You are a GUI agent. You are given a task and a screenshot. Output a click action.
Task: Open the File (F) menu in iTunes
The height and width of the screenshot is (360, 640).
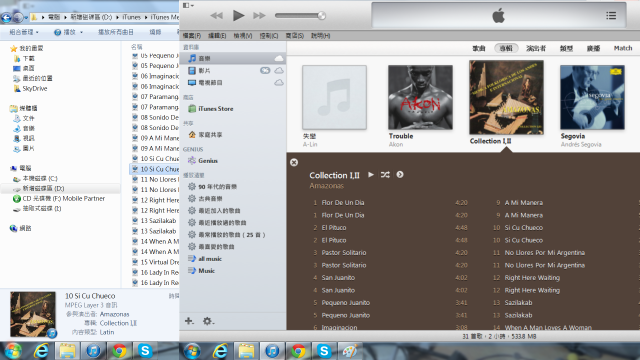click(192, 36)
